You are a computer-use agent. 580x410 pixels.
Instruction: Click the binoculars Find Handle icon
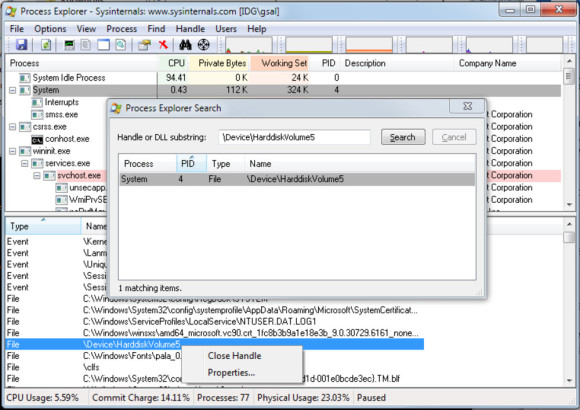pos(185,45)
